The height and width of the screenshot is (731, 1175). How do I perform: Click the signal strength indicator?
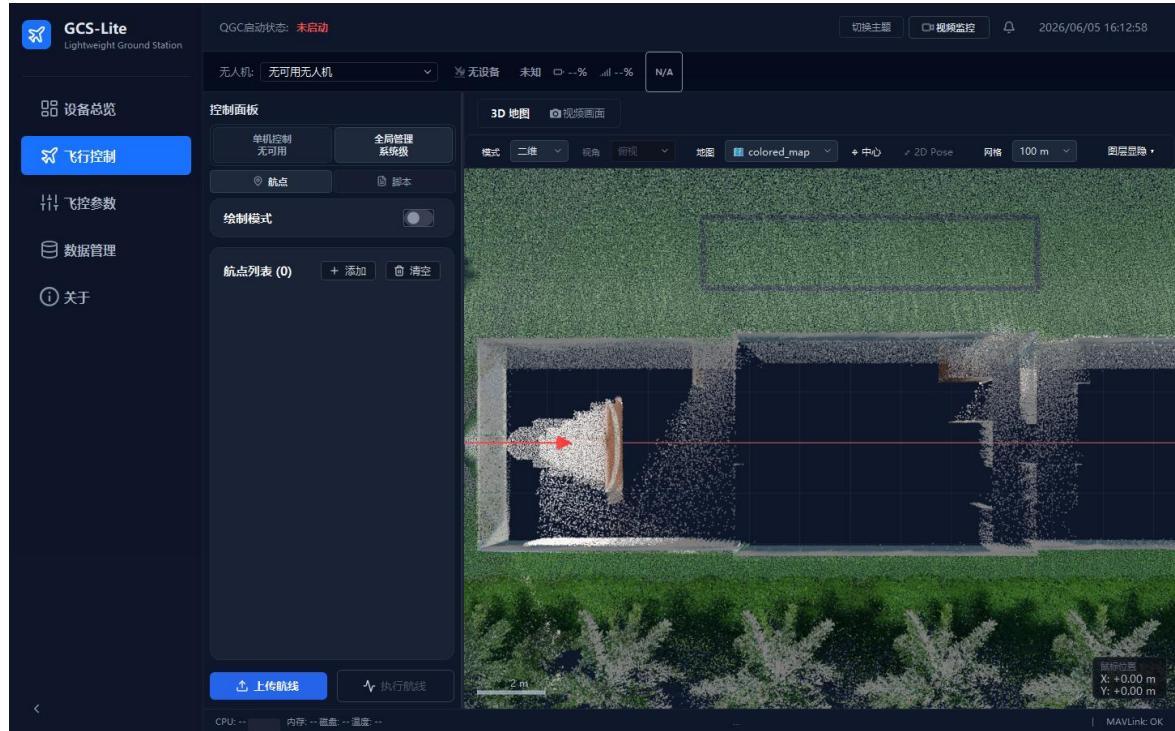pos(616,72)
